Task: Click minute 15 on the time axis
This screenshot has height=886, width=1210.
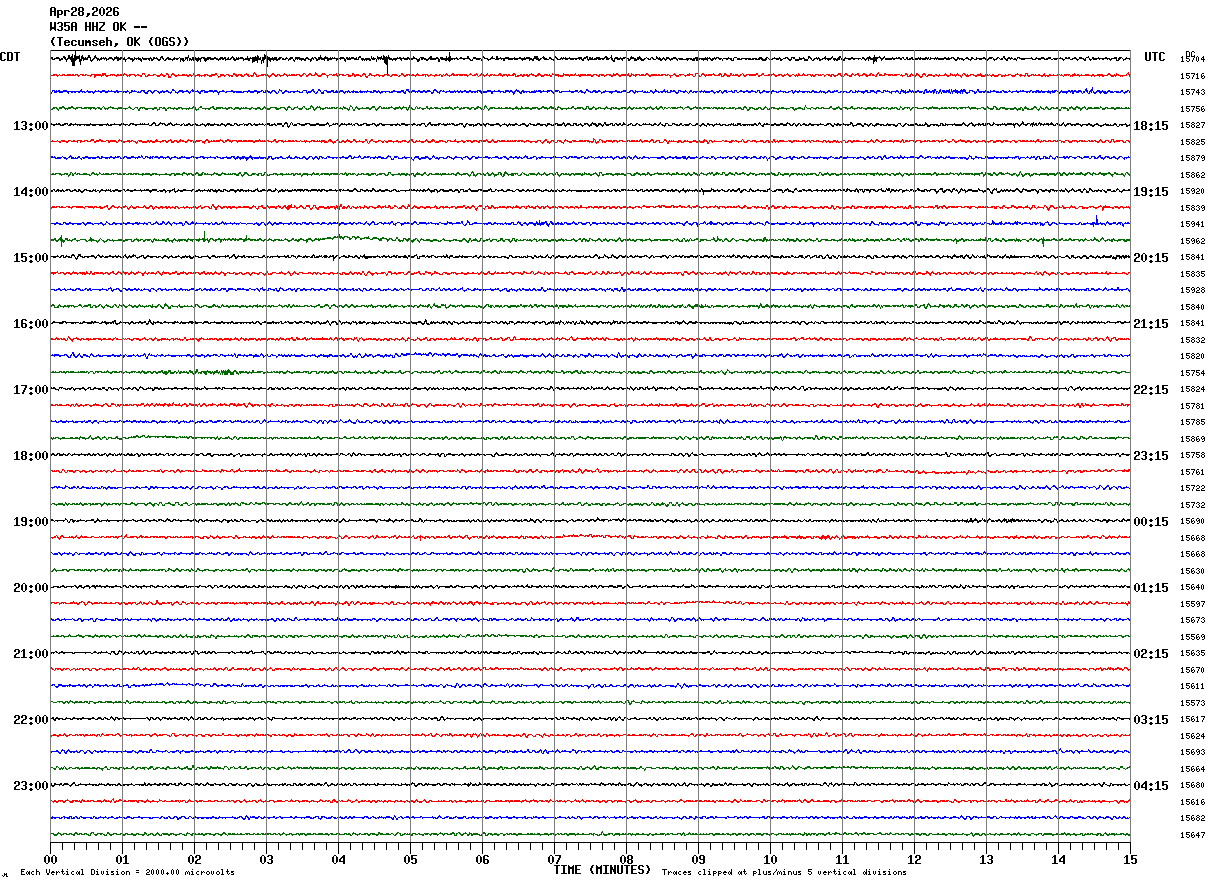Action: [x=1130, y=859]
